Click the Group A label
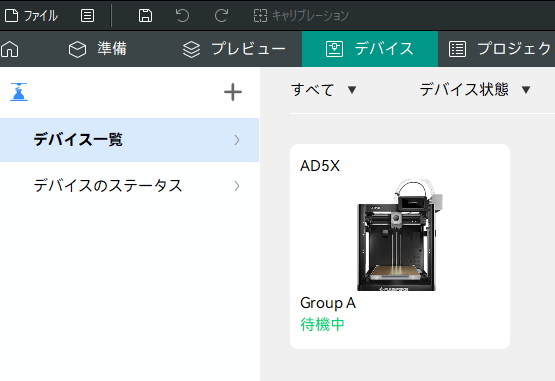The height and width of the screenshot is (381, 555). point(328,303)
